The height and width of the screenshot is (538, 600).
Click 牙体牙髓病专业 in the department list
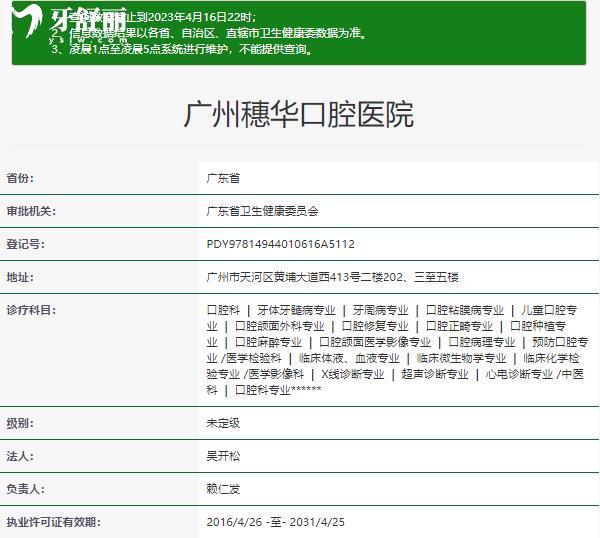pyautogui.click(x=296, y=310)
